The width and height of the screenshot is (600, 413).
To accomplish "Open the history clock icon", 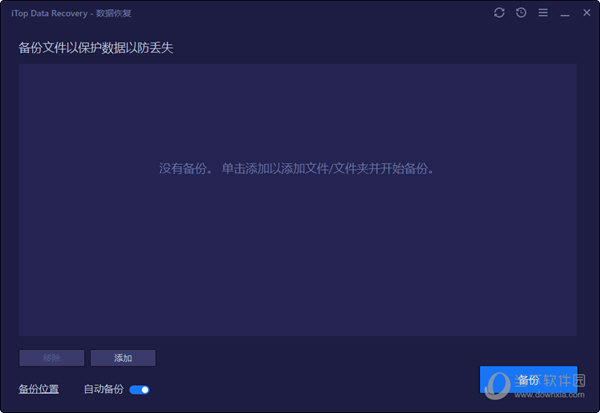I will (521, 13).
